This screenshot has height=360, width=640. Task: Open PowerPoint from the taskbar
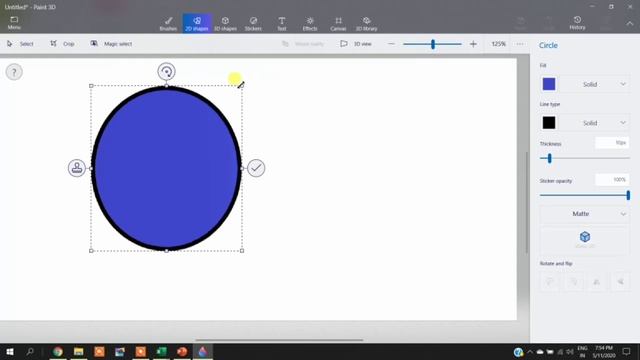pyautogui.click(x=182, y=351)
